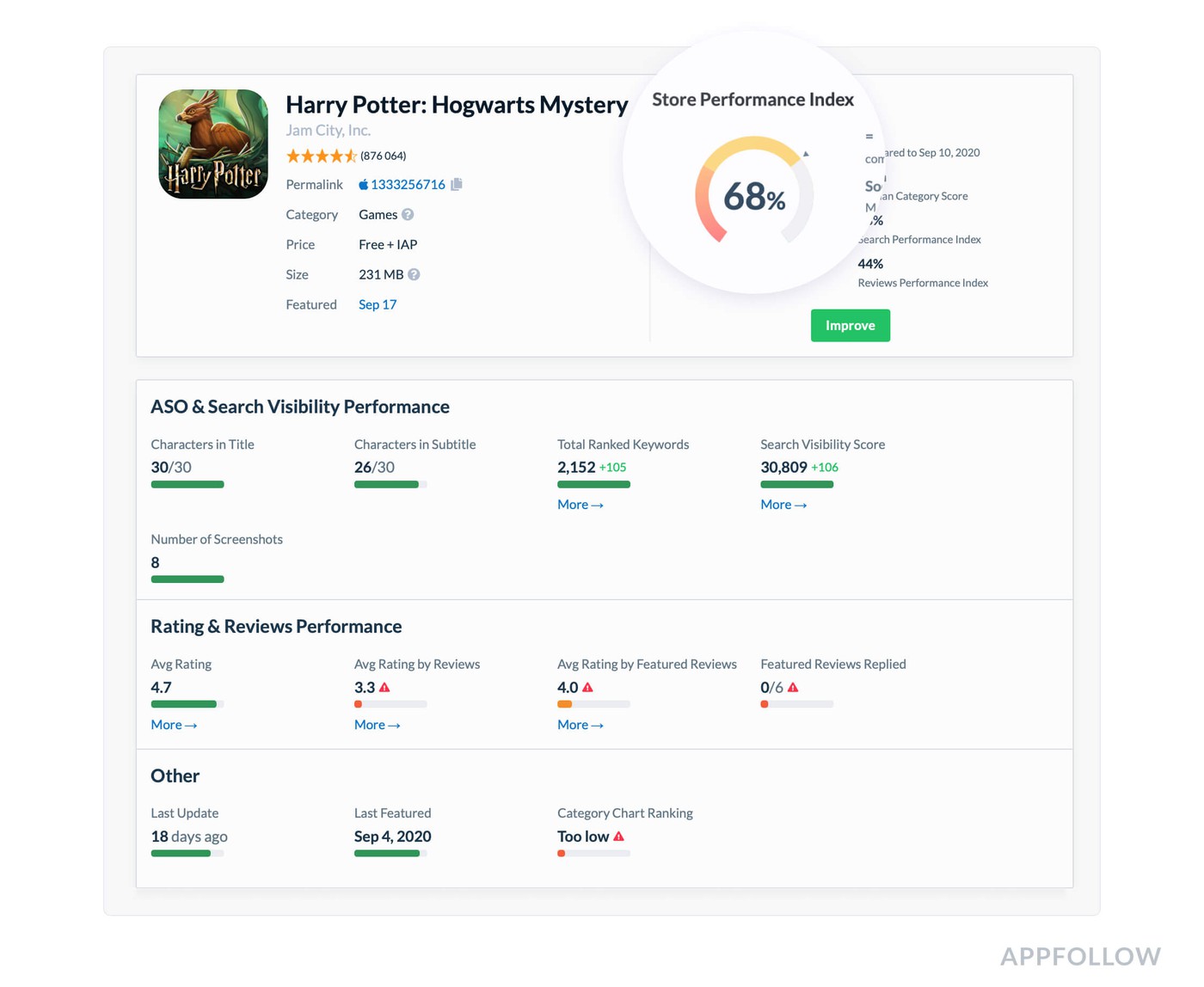Click warning icon beside Avg Rating by Reviews
Viewport: 1204px width, 987px height.
pos(384,687)
